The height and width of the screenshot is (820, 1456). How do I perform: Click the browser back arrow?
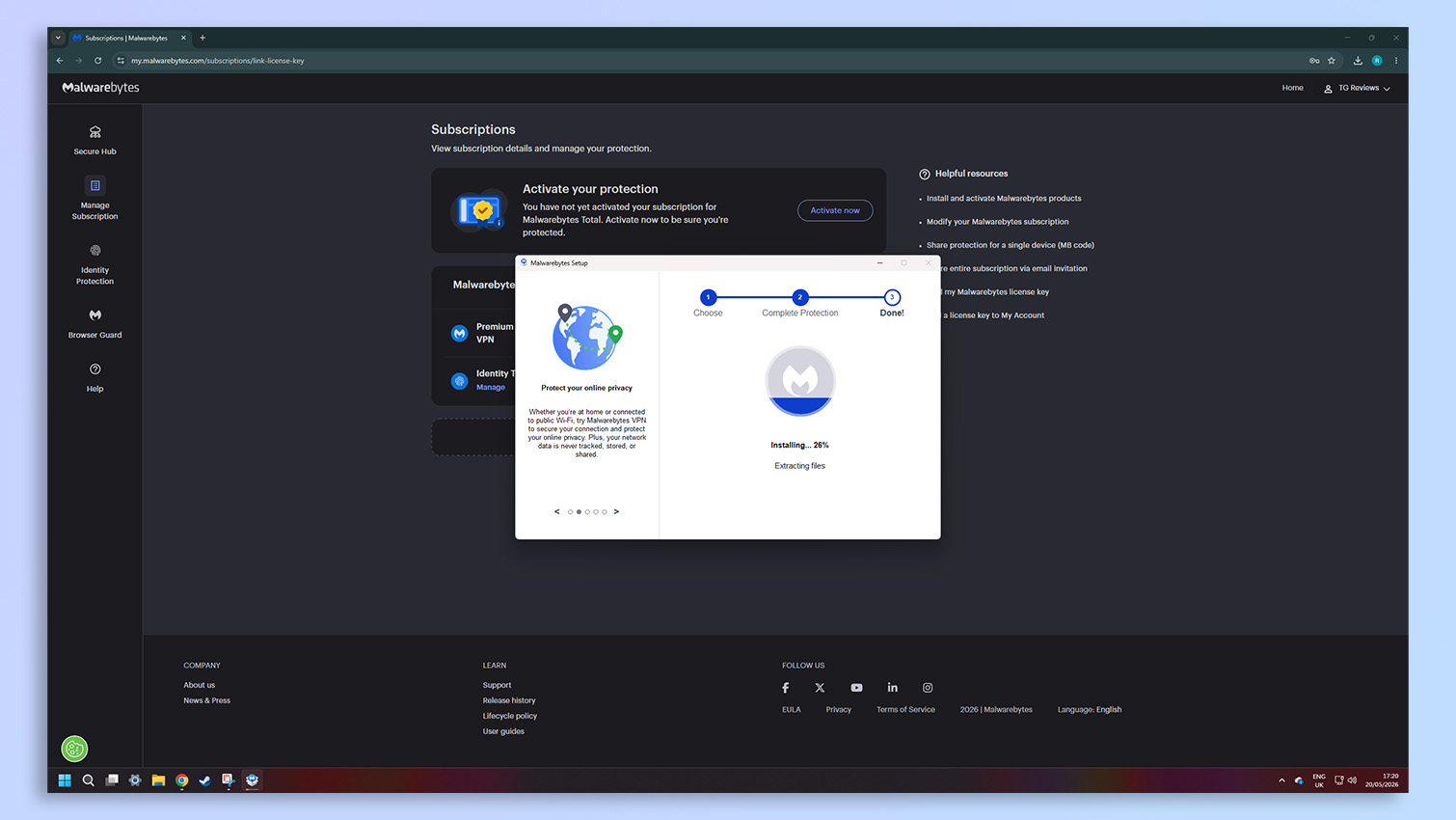click(60, 60)
